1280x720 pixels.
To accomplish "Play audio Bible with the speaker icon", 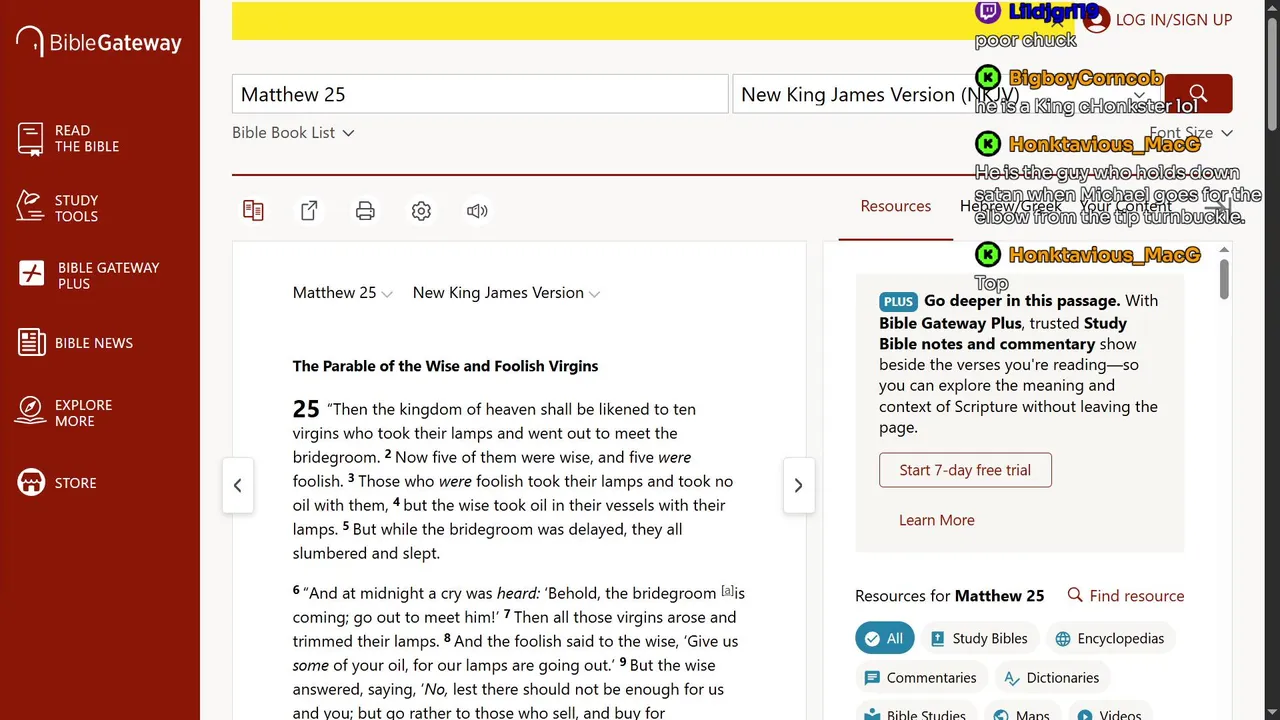I will point(477,210).
